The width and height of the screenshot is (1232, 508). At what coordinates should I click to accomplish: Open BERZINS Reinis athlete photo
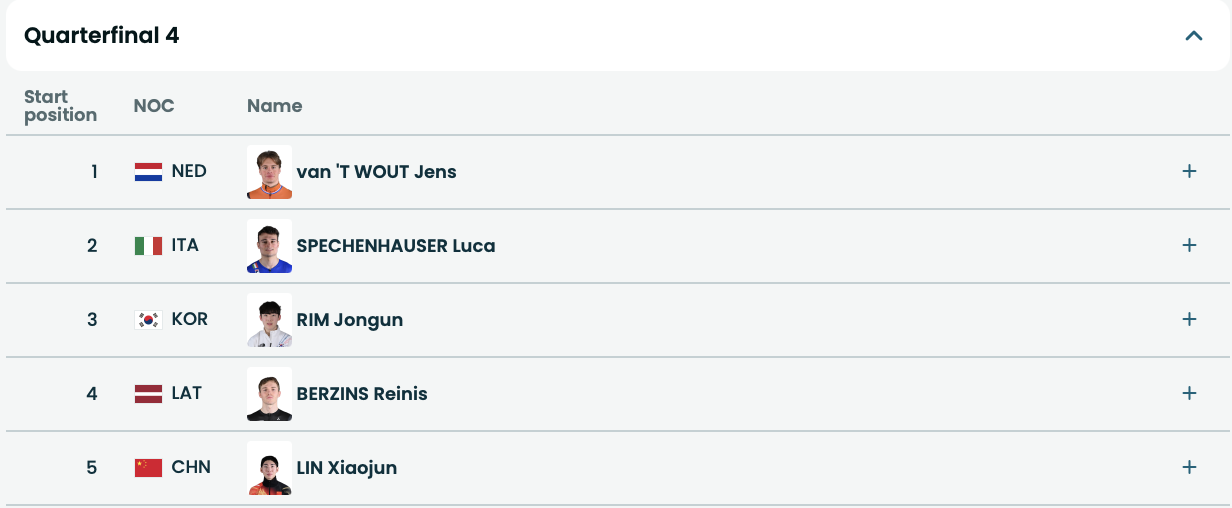pos(269,394)
